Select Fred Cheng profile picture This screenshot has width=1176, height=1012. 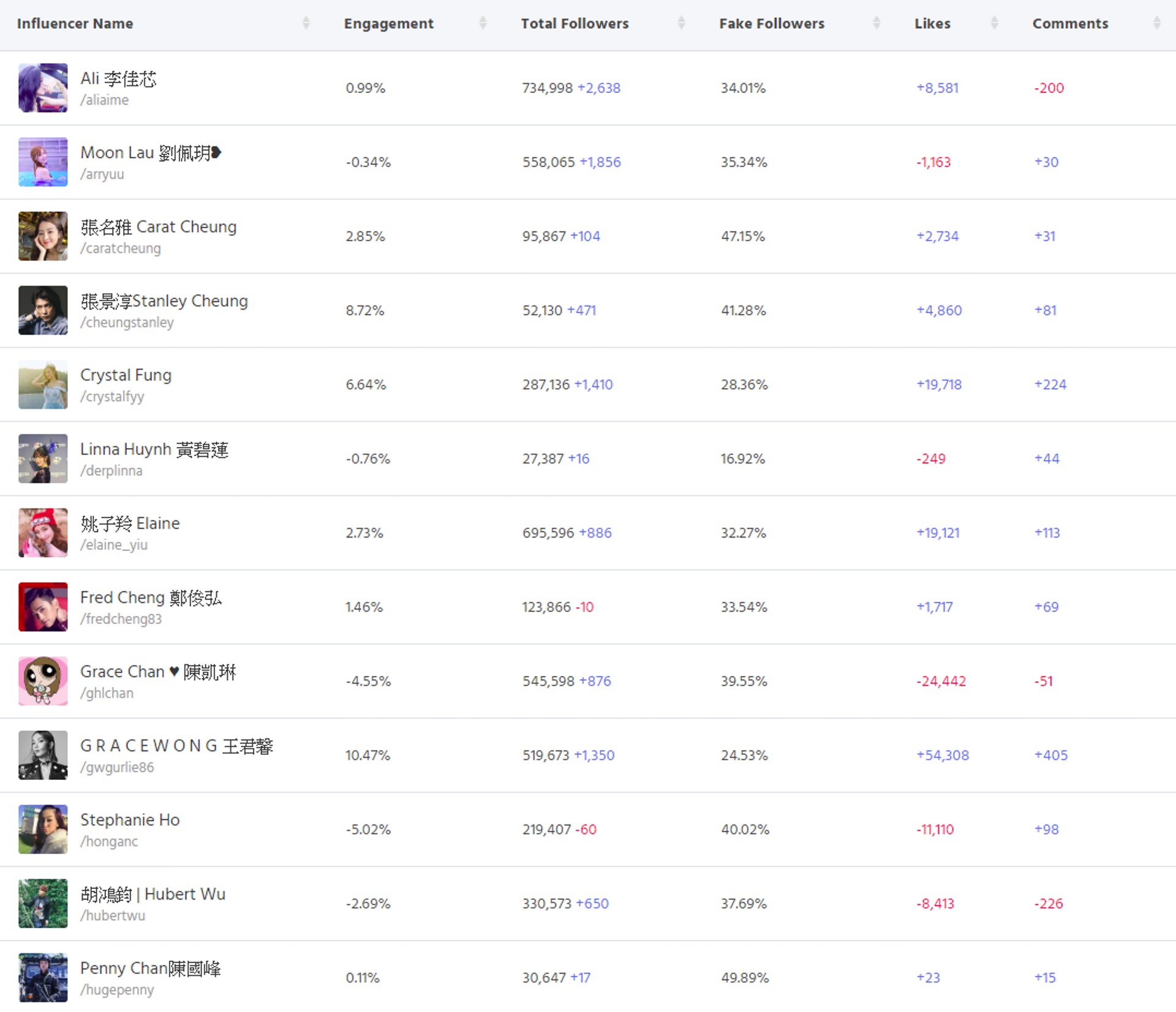[x=43, y=607]
